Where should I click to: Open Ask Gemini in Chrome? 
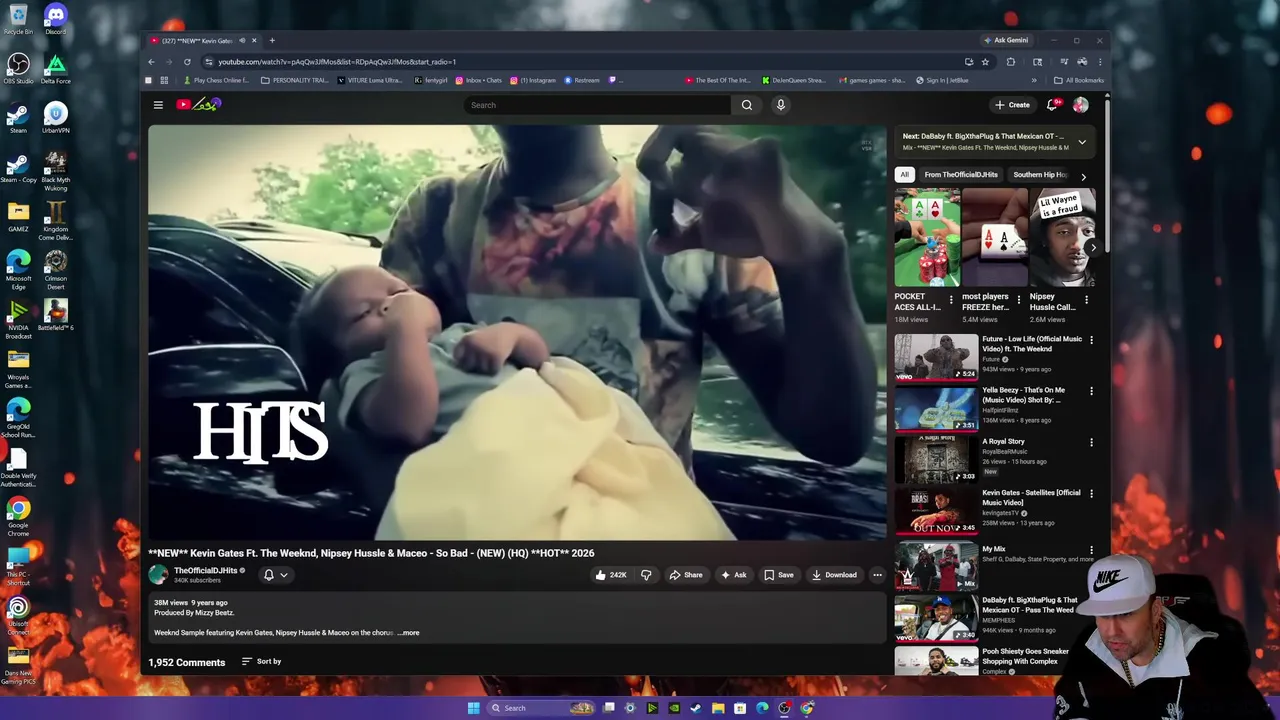1005,41
